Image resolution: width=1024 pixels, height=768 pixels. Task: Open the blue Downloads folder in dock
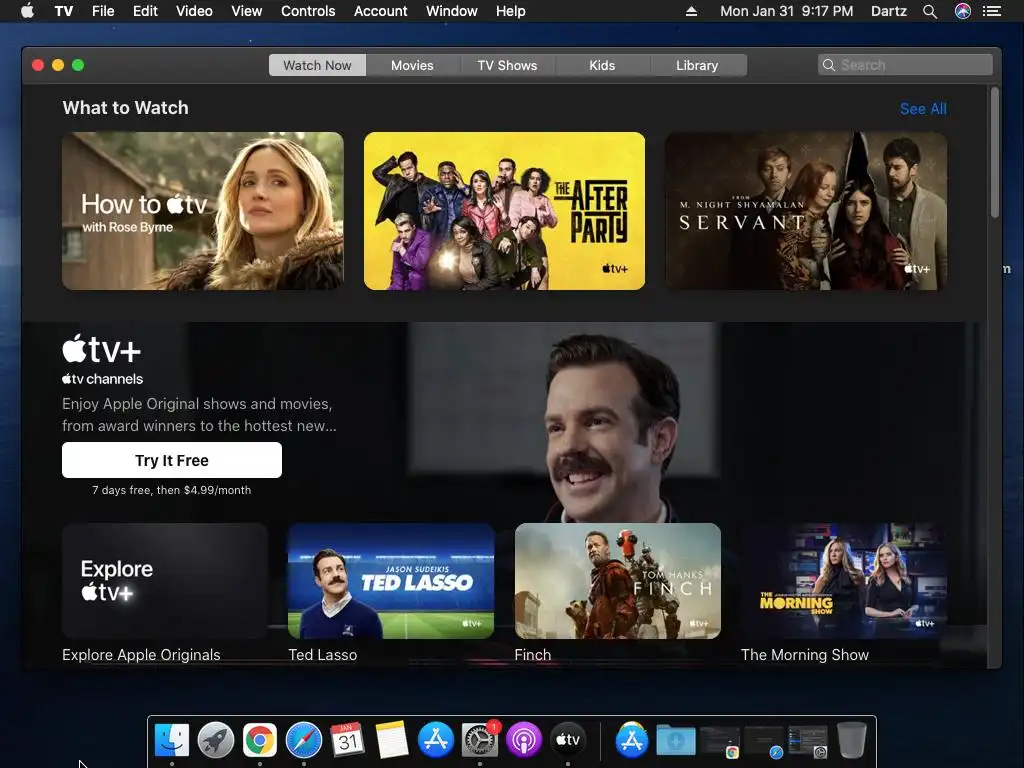676,741
